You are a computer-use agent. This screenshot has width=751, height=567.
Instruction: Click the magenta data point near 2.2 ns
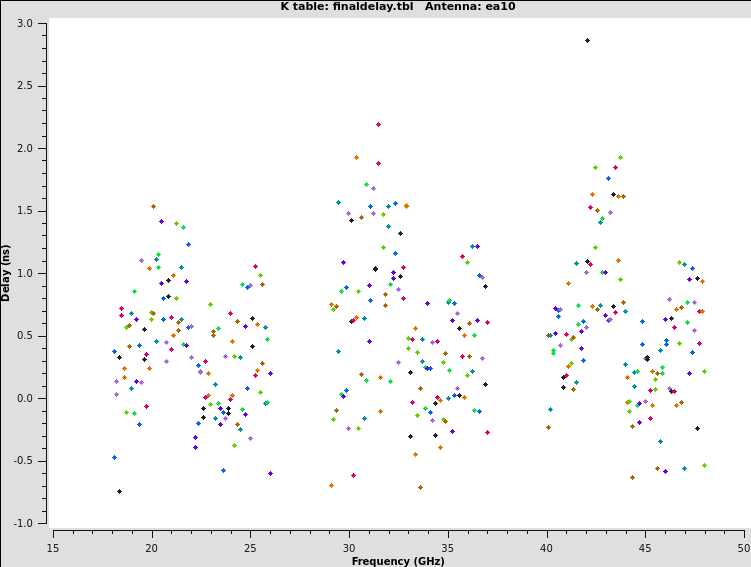pyautogui.click(x=378, y=124)
